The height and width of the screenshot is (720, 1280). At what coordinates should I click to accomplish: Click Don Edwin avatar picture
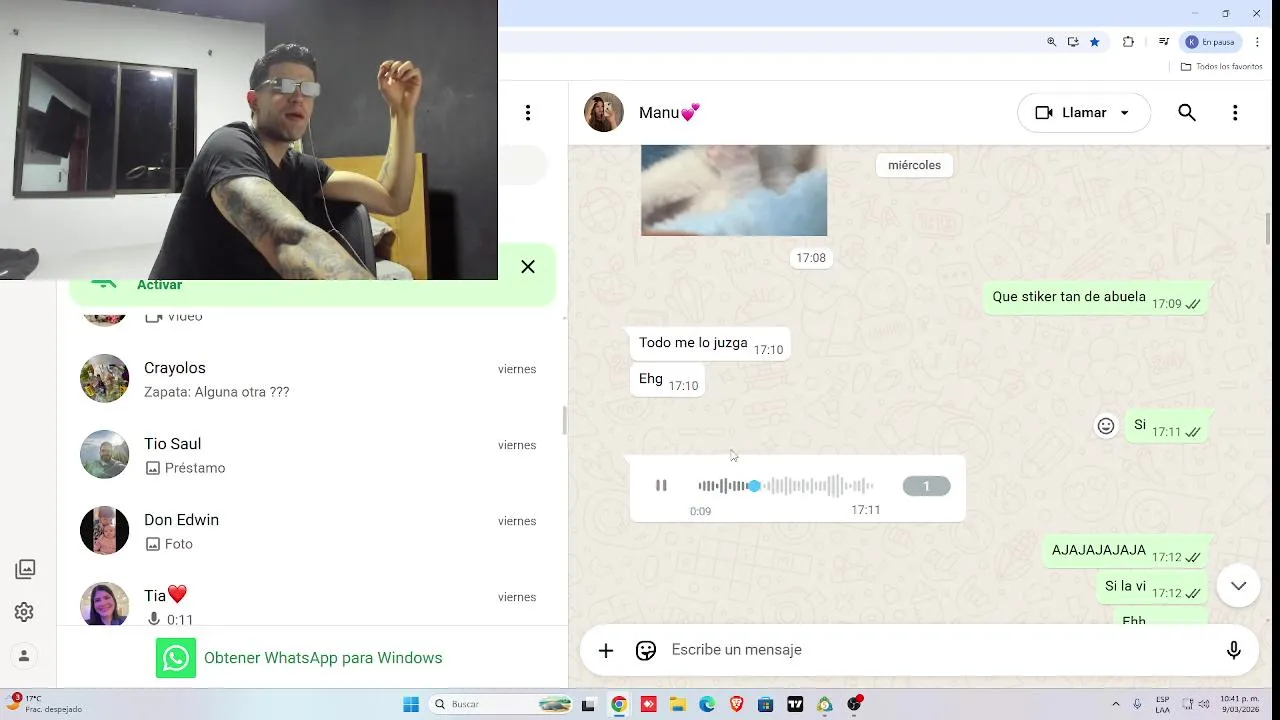point(105,531)
